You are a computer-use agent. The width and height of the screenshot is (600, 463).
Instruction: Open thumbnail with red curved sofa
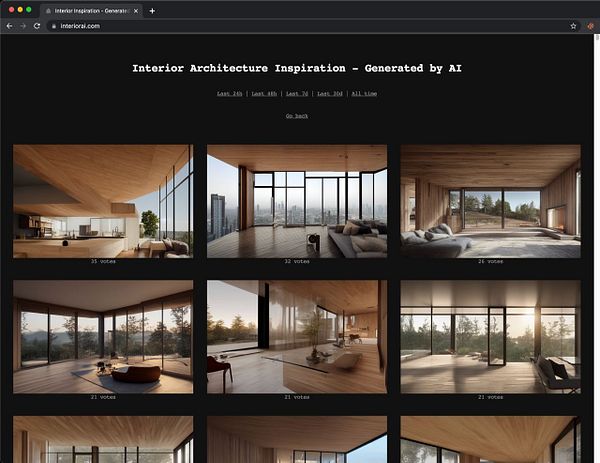[103, 337]
